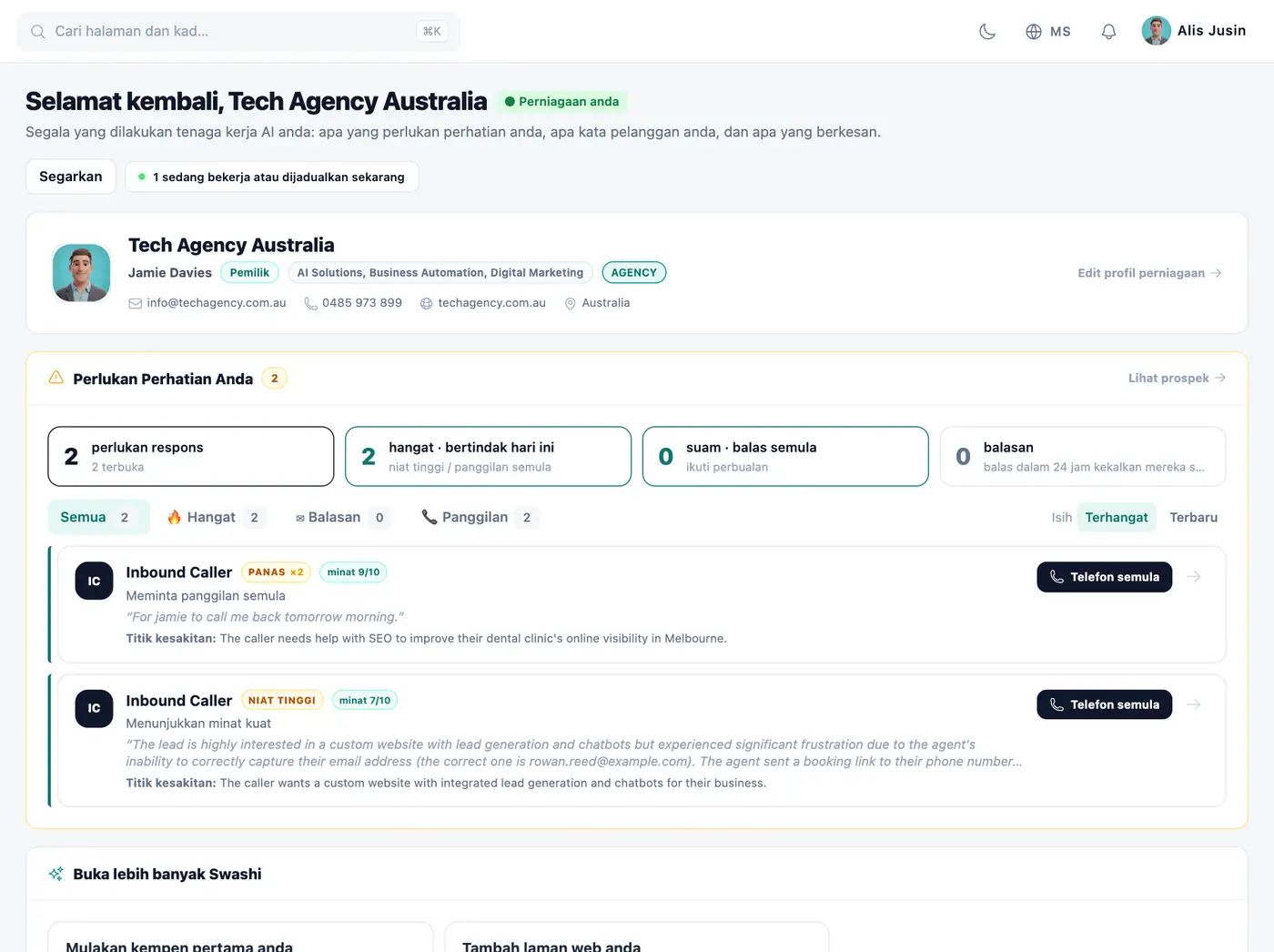Click the 'Meminta panggilan semula' text

[x=206, y=595]
